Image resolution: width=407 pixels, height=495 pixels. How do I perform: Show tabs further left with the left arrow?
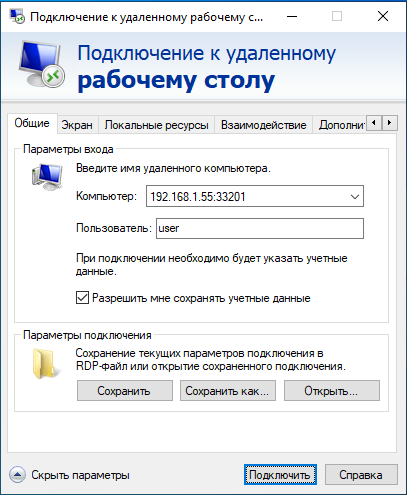(374, 123)
